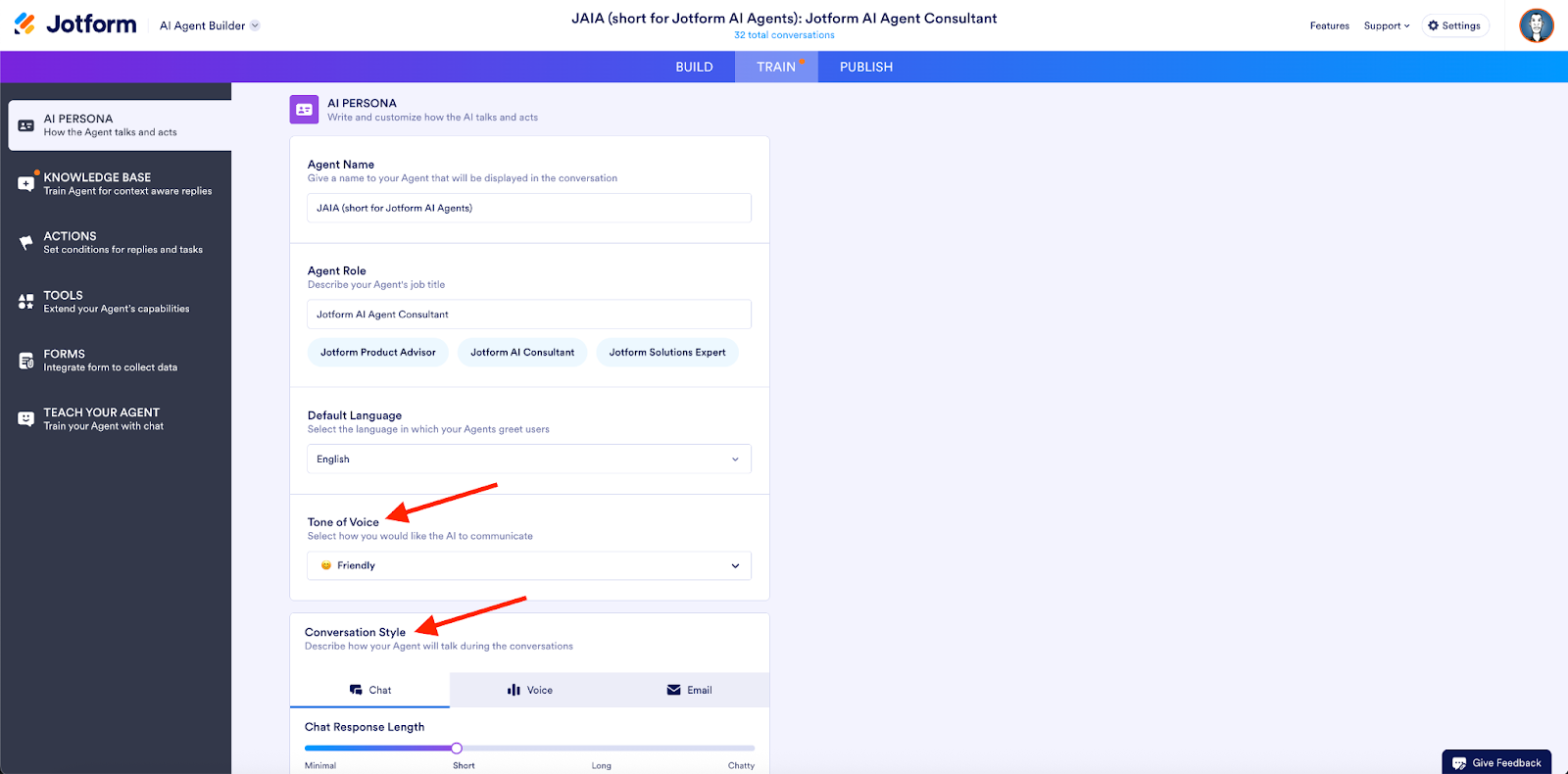The height and width of the screenshot is (774, 1568).
Task: Click the Jotform logo icon
Action: [x=24, y=24]
